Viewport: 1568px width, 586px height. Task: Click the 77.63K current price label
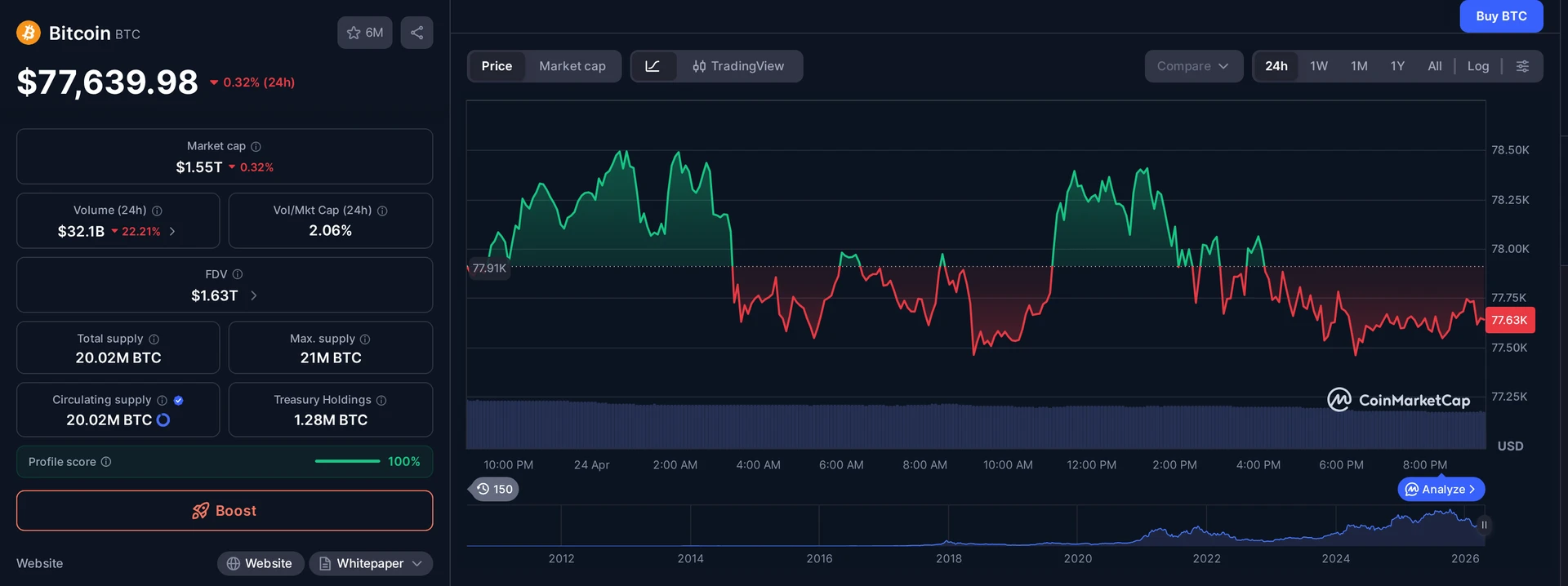coord(1510,320)
